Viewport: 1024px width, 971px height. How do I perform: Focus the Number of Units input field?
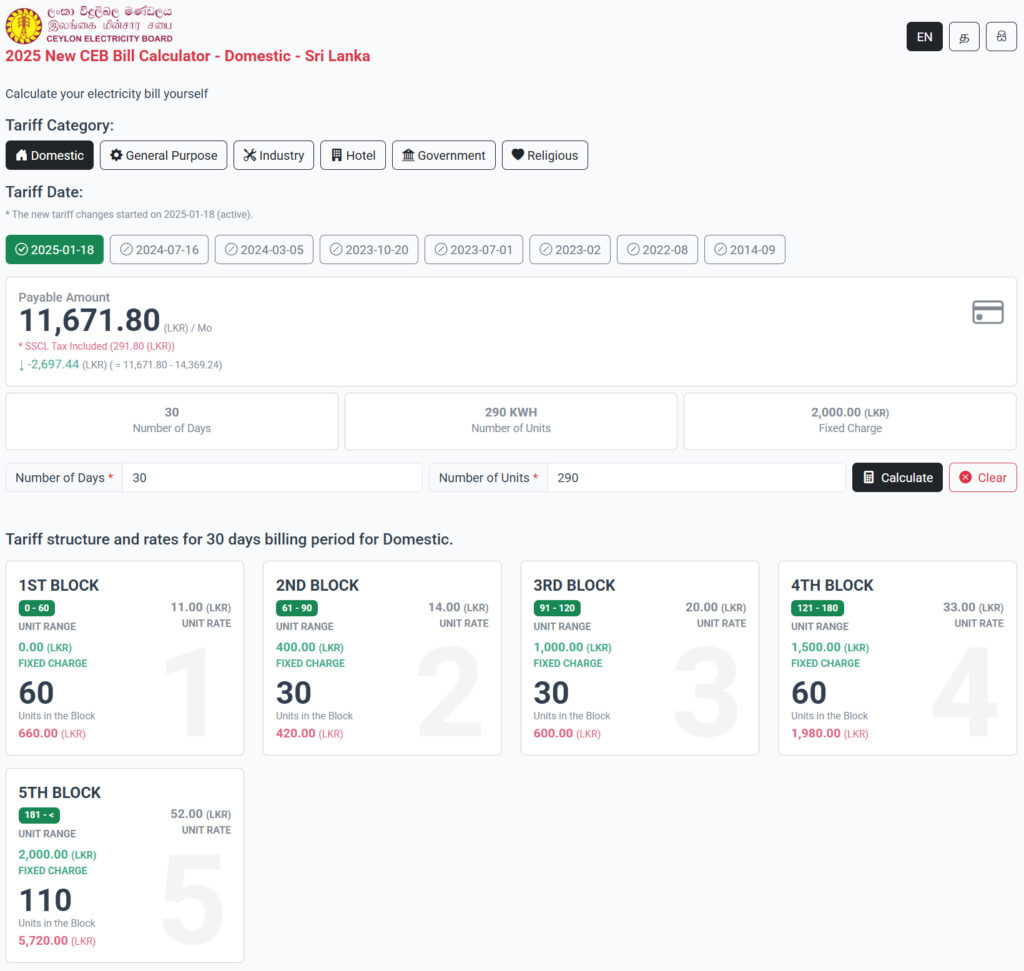click(696, 477)
